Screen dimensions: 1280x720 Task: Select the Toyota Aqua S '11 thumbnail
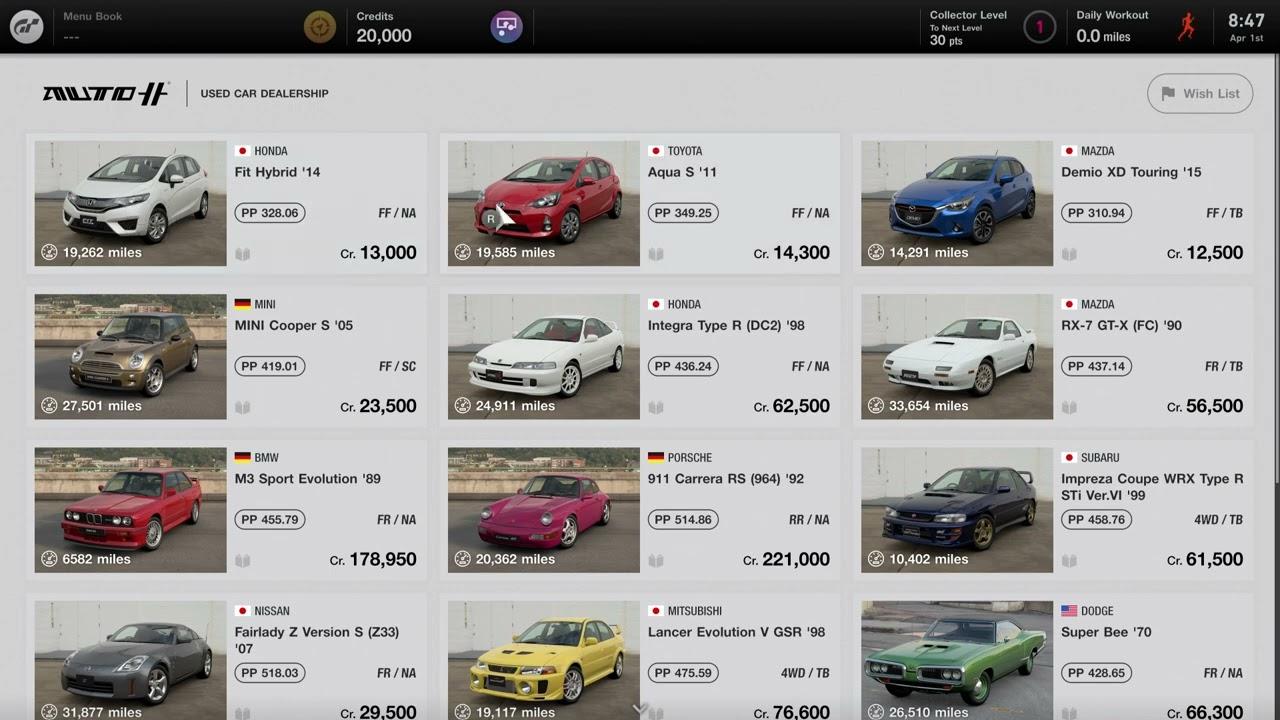(543, 203)
